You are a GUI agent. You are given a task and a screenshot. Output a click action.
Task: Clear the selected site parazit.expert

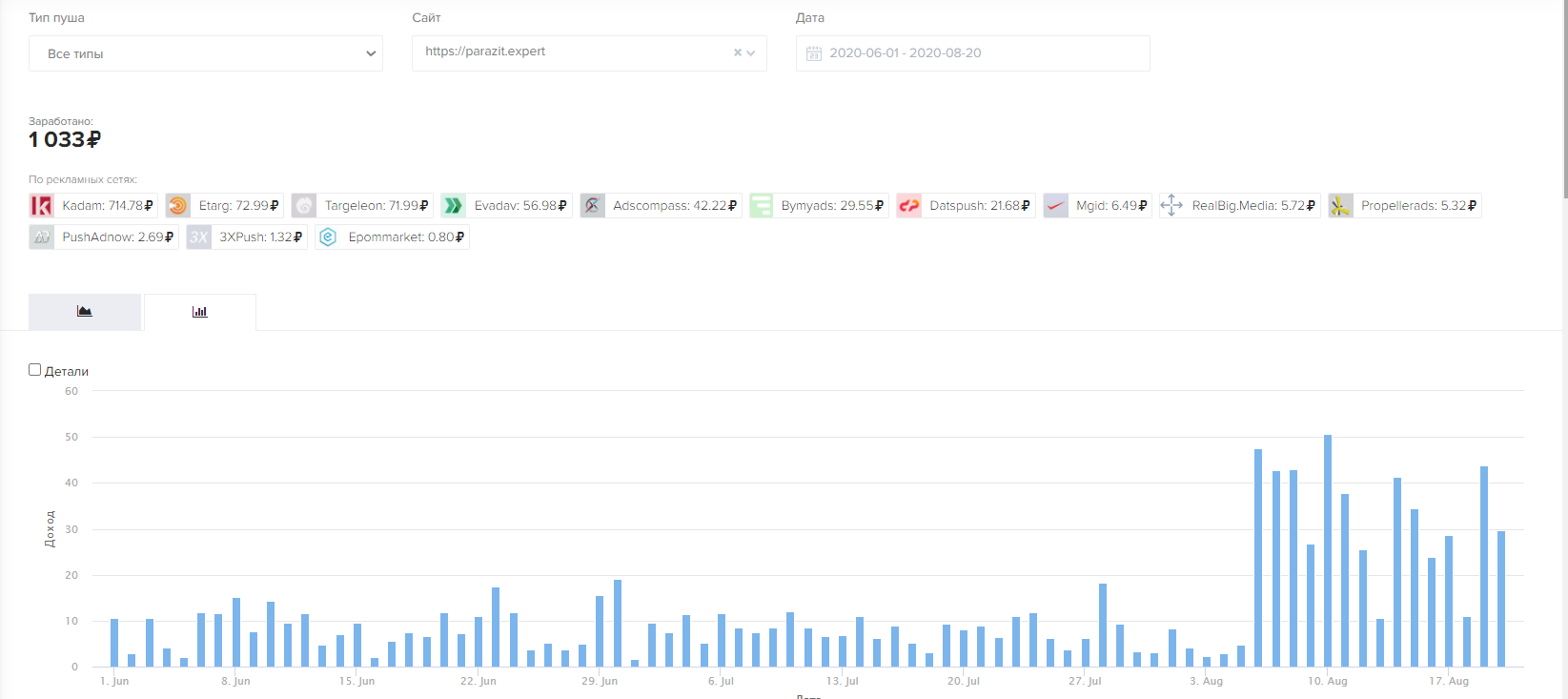737,53
